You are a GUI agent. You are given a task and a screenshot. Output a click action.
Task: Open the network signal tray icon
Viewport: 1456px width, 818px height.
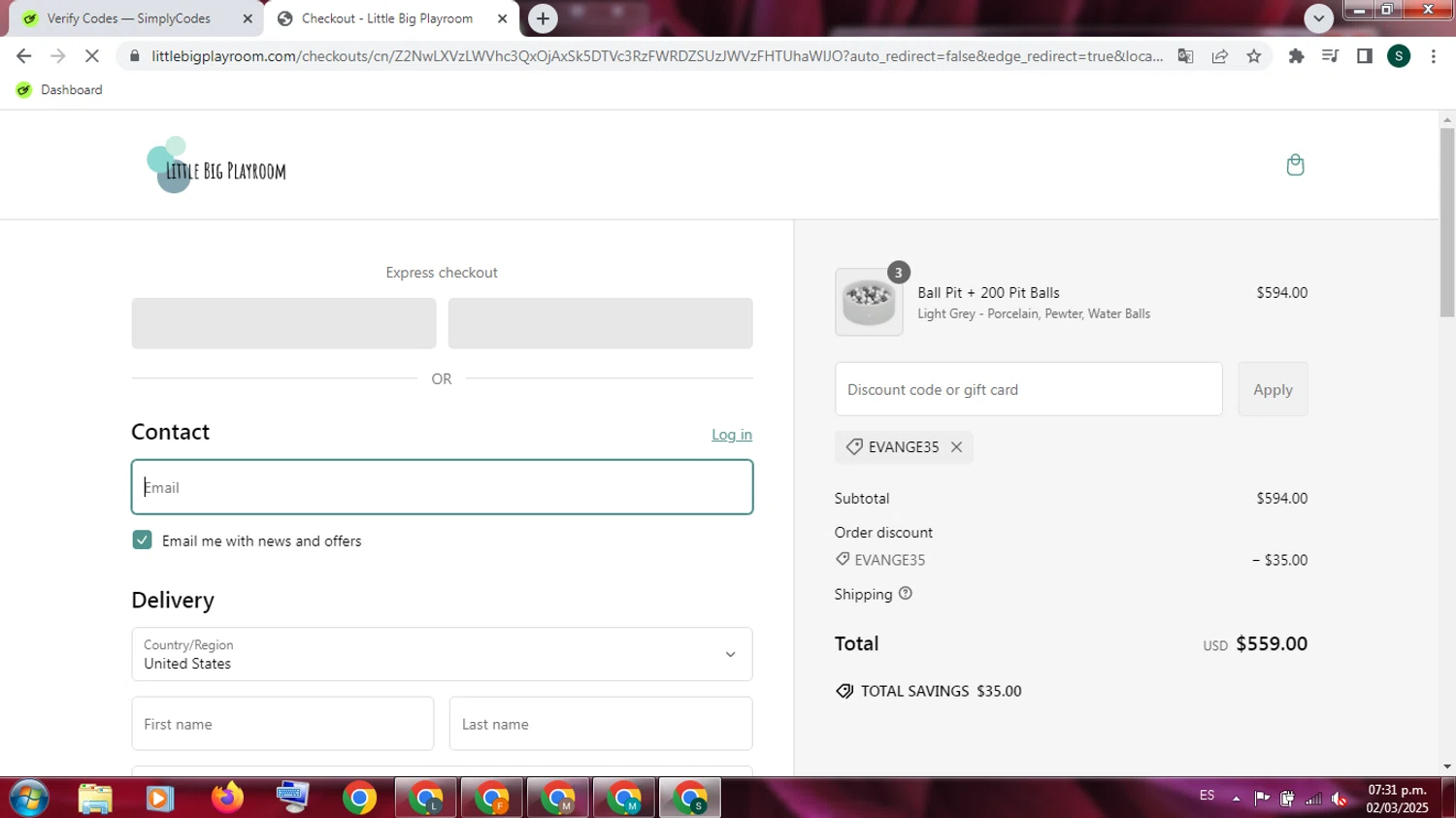coord(1313,799)
